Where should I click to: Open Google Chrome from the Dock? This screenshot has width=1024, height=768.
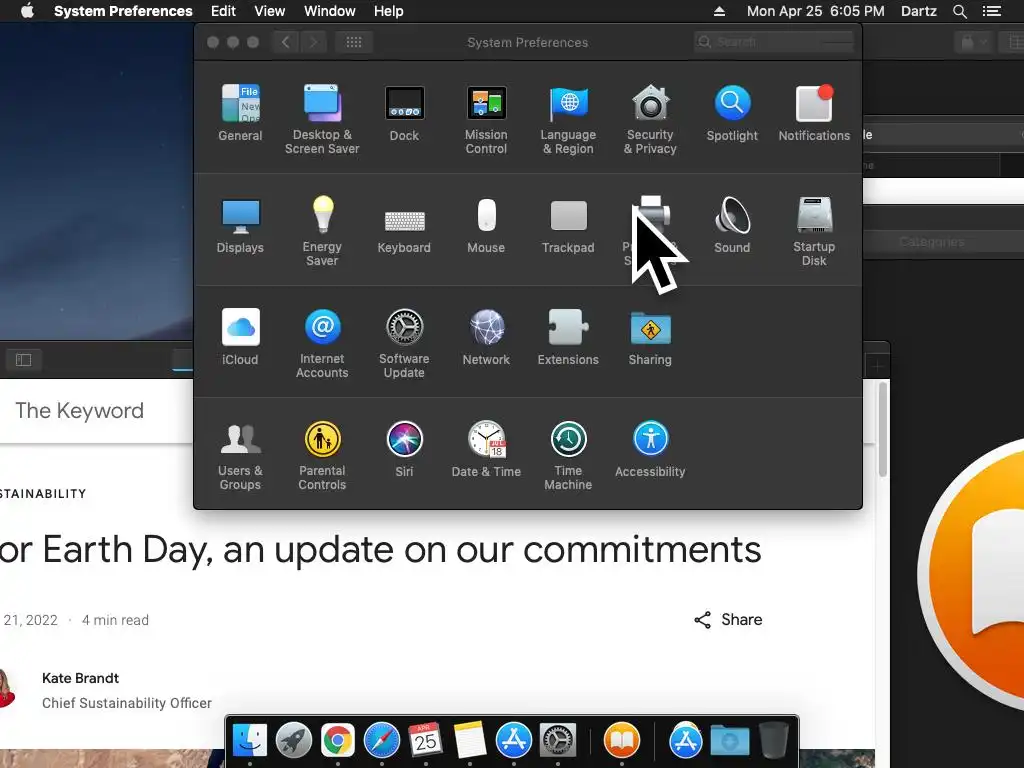[x=338, y=741]
